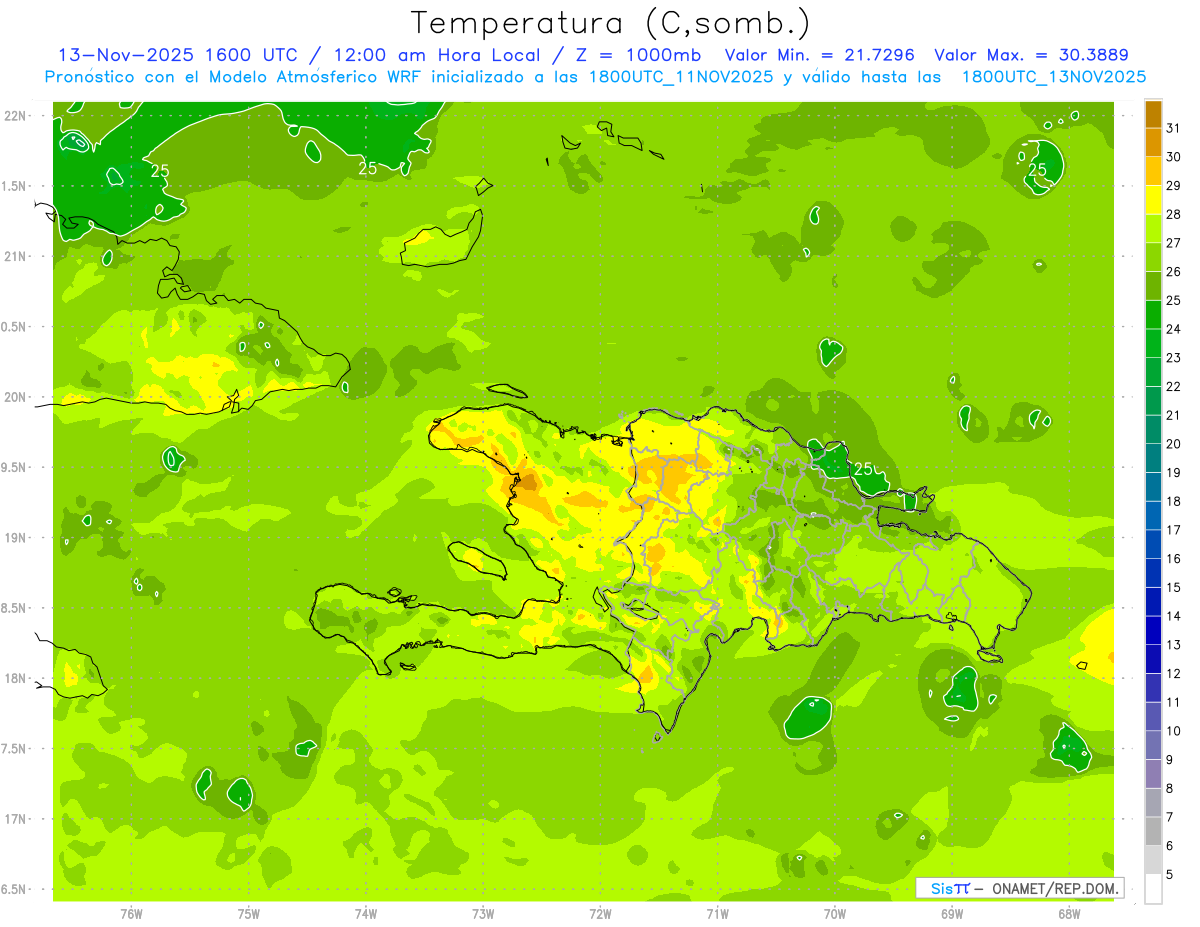
Task: Click the "70W" longitude label
Action: (x=835, y=913)
